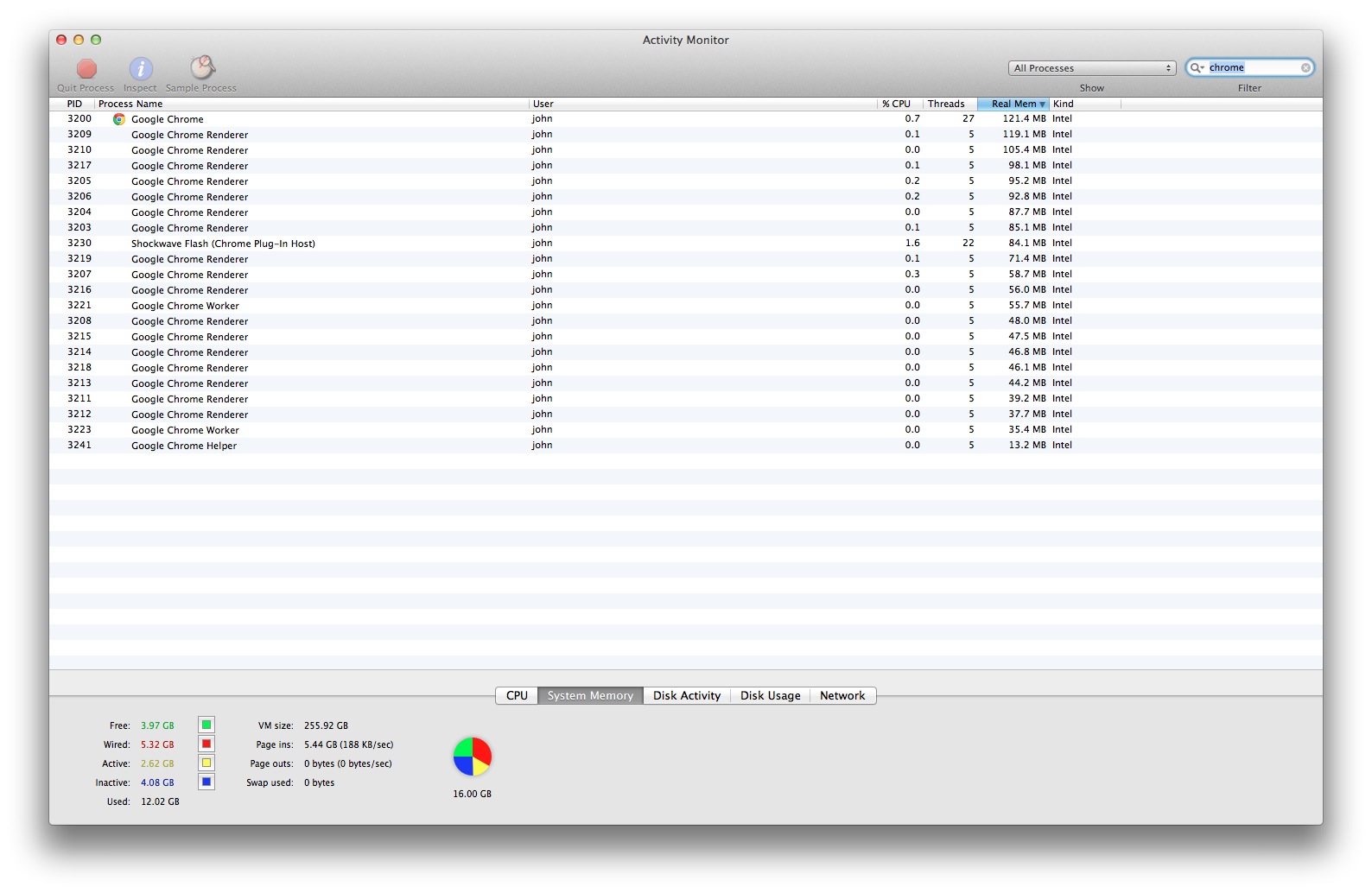Click the 4.08 GB Inactive memory value
The width and height of the screenshot is (1372, 893).
pos(157,782)
